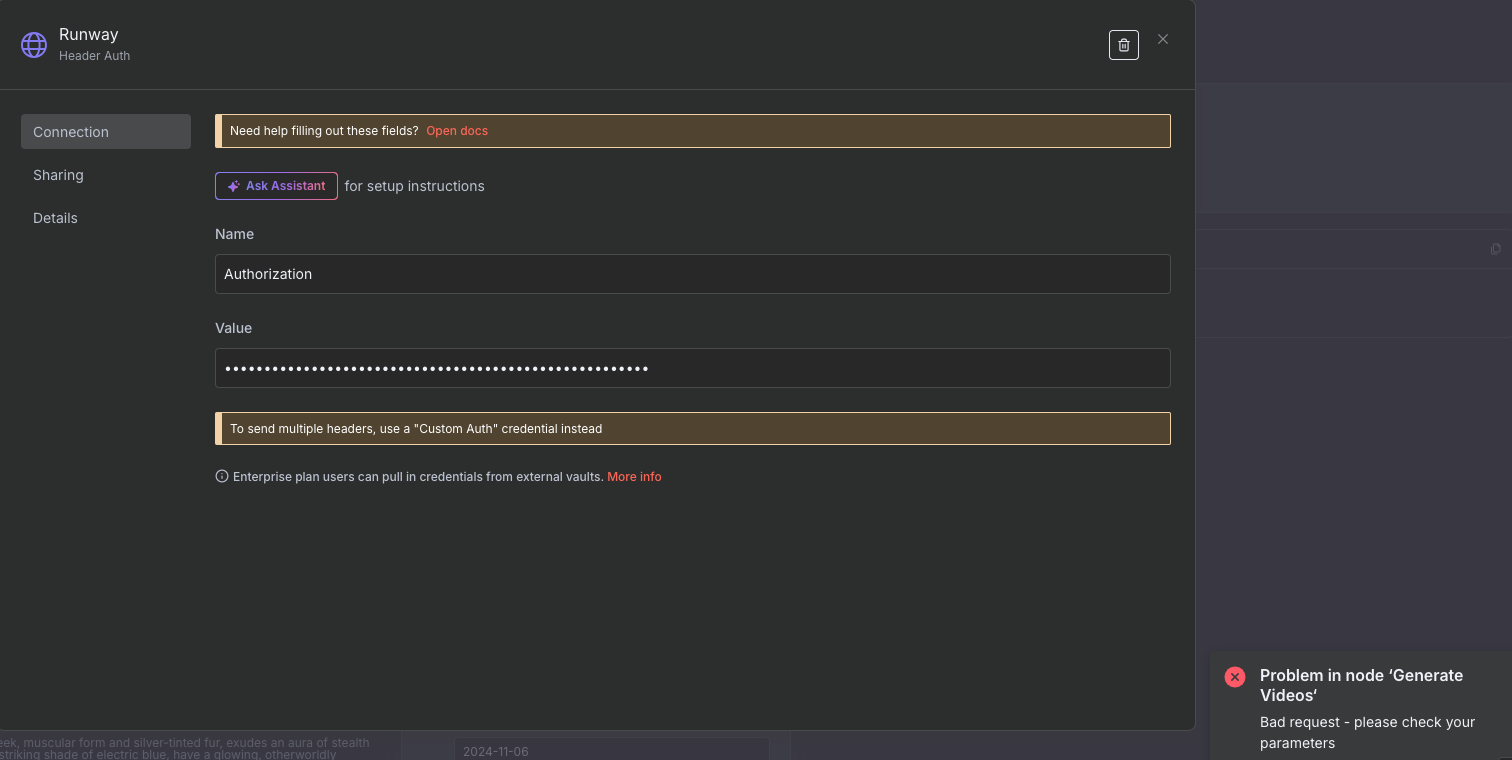Image resolution: width=1512 pixels, height=760 pixels.
Task: Open the delete credential trash icon
Action: tap(1123, 44)
